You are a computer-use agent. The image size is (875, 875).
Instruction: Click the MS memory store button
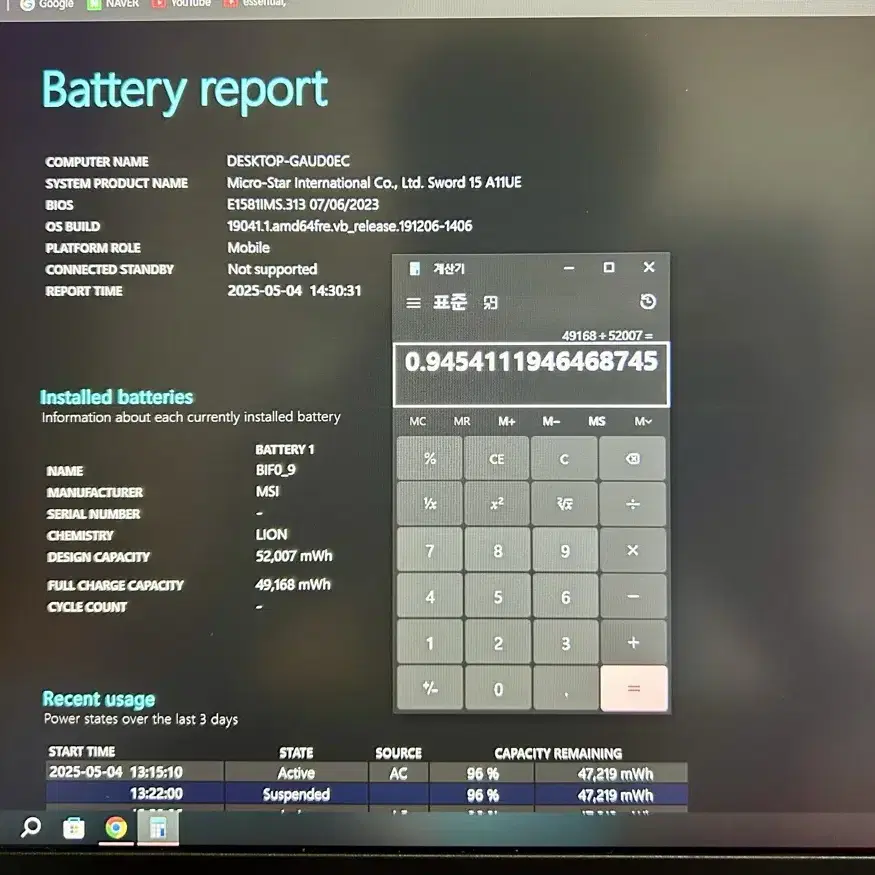pos(597,421)
